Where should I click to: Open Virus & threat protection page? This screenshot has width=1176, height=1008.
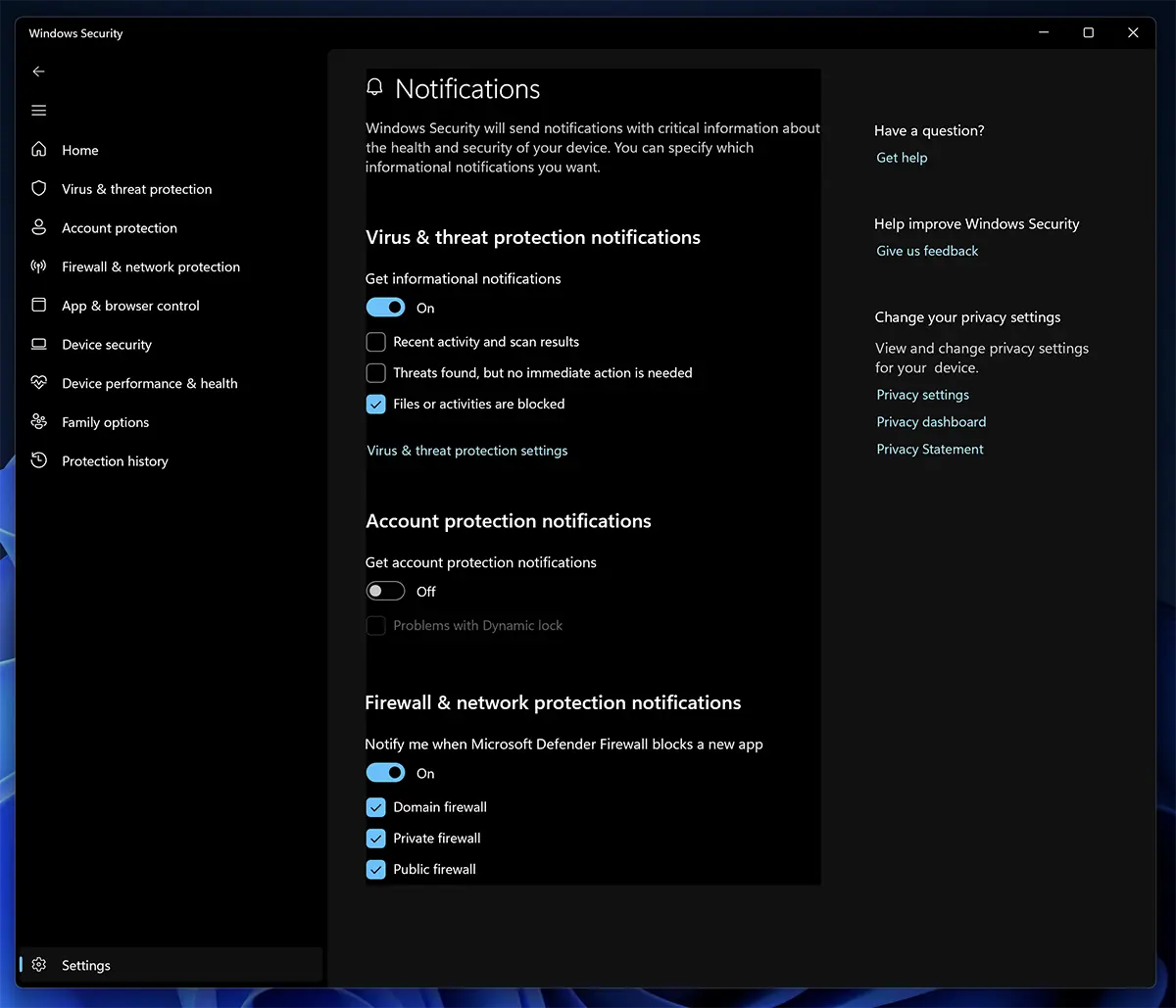click(171, 189)
